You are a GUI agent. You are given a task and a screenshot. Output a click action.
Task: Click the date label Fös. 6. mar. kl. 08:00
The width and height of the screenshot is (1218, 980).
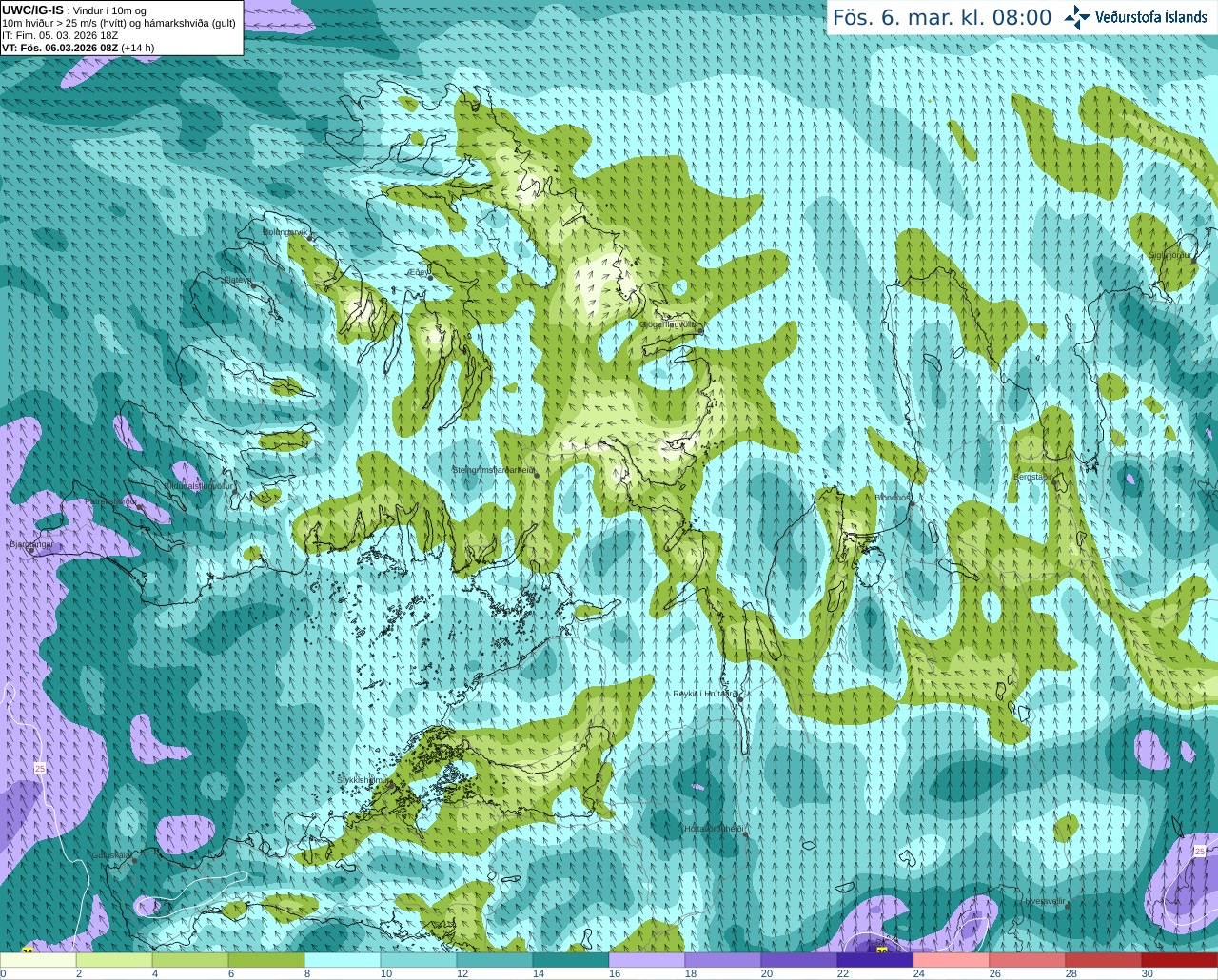[x=942, y=17]
